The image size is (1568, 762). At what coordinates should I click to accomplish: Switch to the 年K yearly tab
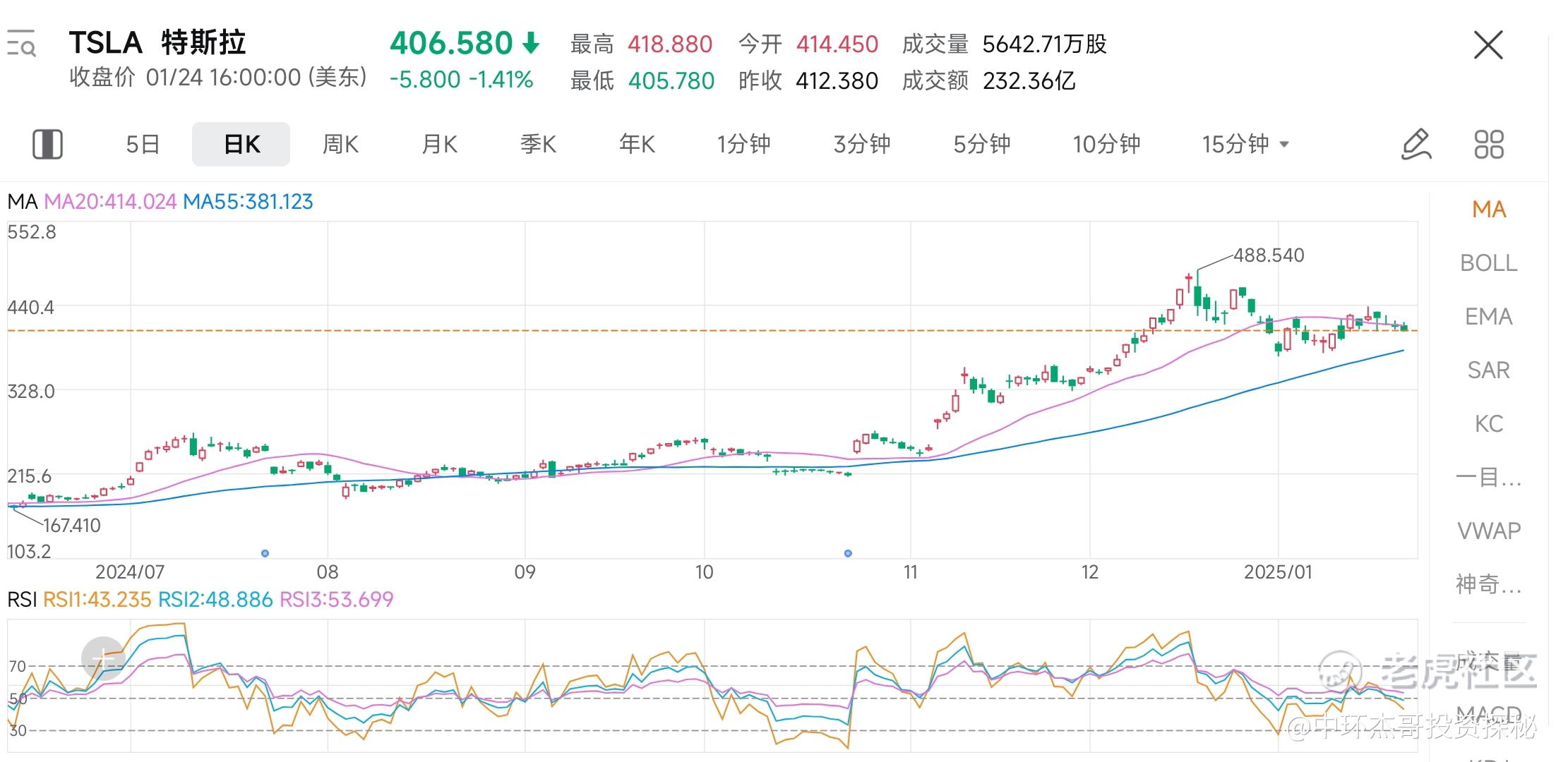[637, 144]
